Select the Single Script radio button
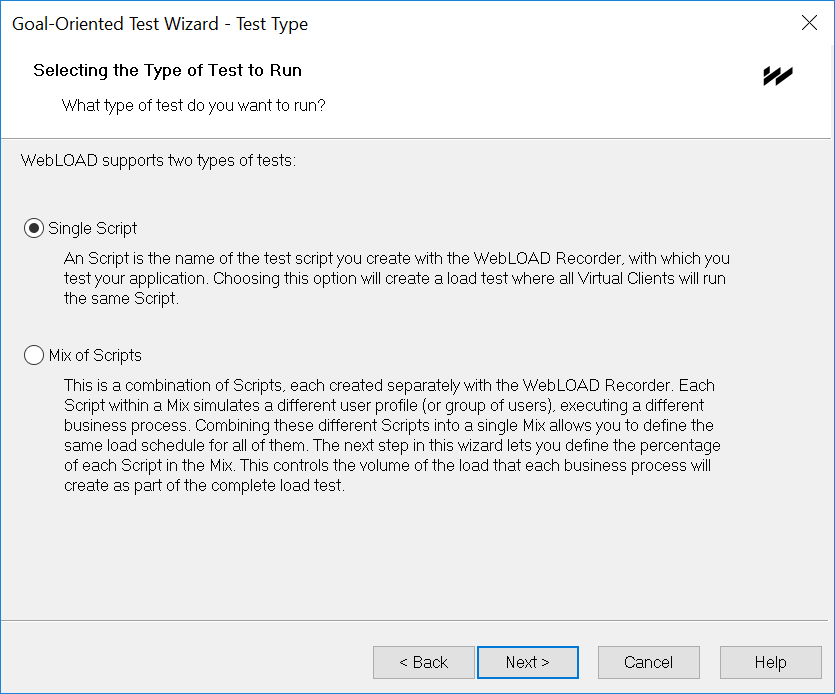 [34, 228]
